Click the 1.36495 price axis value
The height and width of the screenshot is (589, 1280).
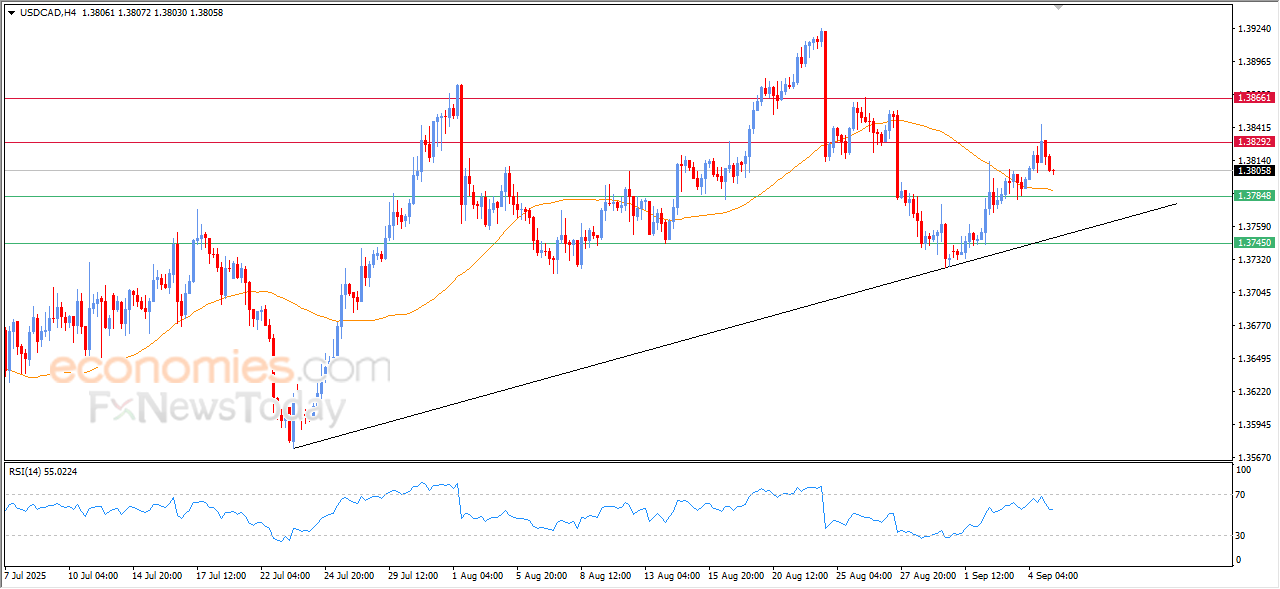point(1254,359)
